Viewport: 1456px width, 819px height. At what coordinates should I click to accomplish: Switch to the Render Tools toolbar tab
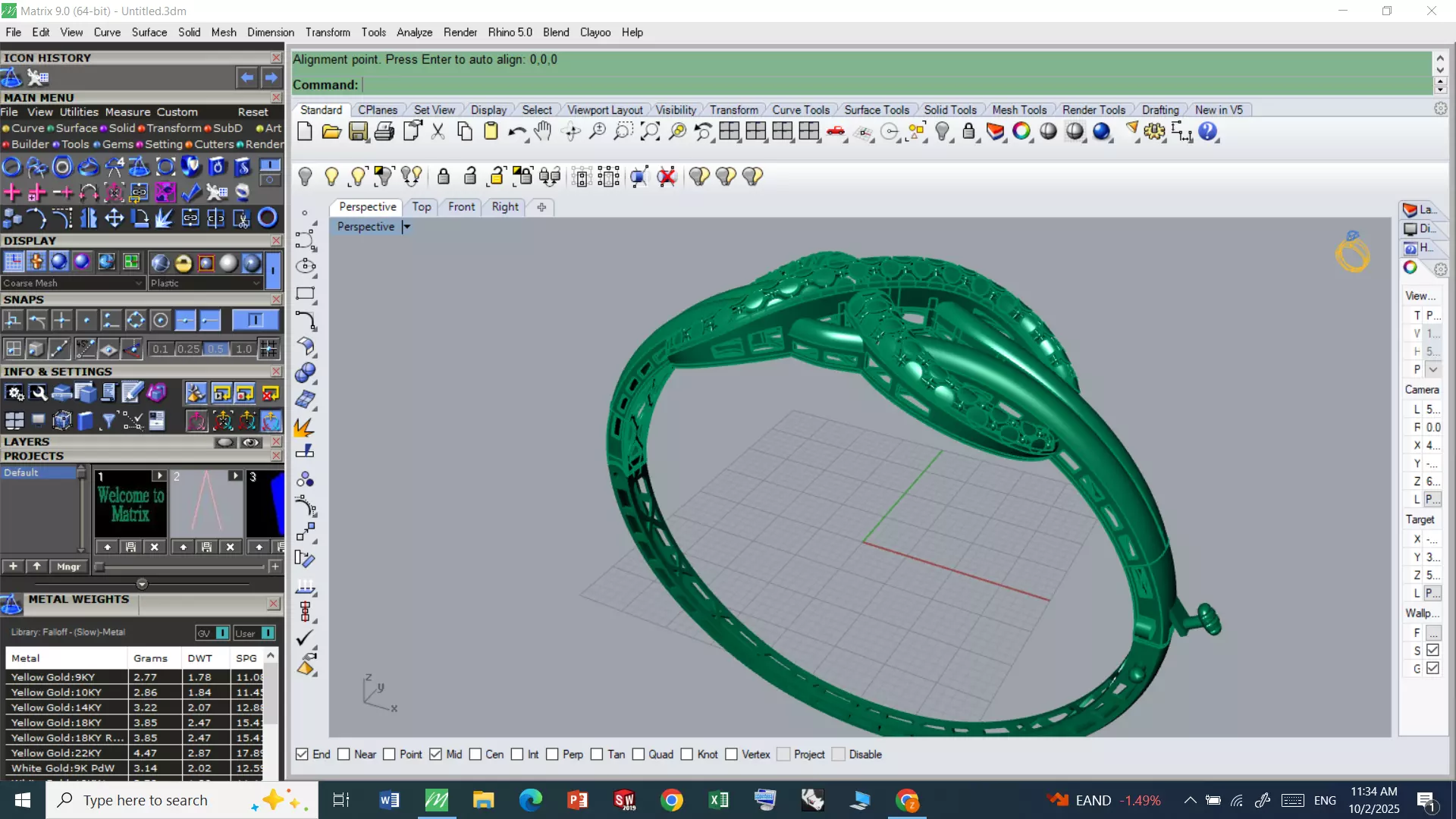tap(1094, 110)
